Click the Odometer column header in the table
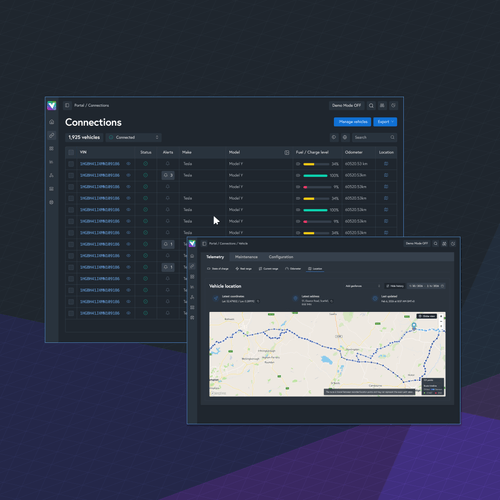This screenshot has width=500, height=500. click(x=354, y=152)
